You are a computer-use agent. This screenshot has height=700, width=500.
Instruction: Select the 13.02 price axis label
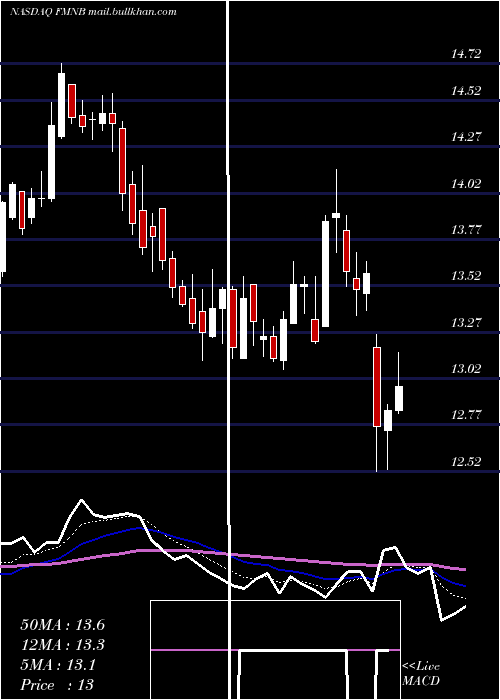click(x=466, y=369)
